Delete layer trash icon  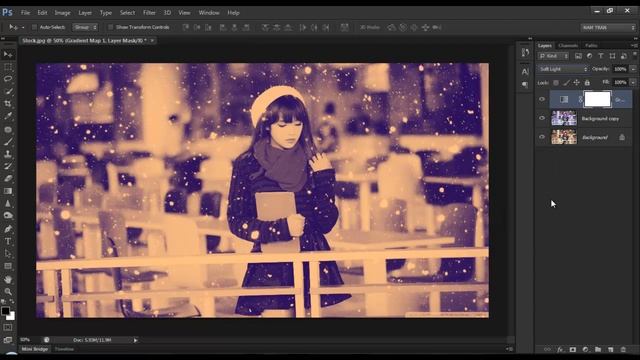click(623, 349)
